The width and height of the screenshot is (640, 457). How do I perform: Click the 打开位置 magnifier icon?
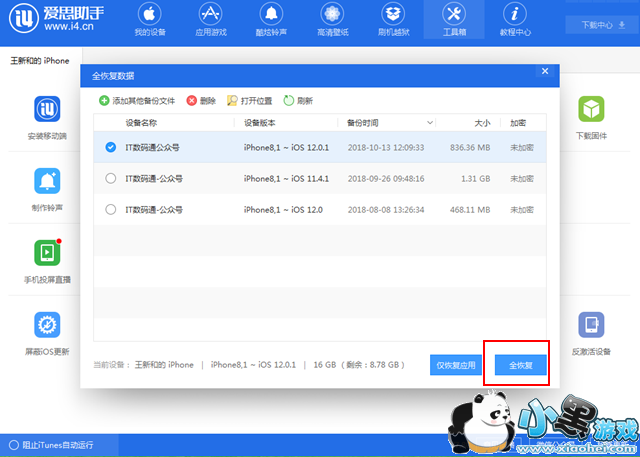pyautogui.click(x=232, y=100)
